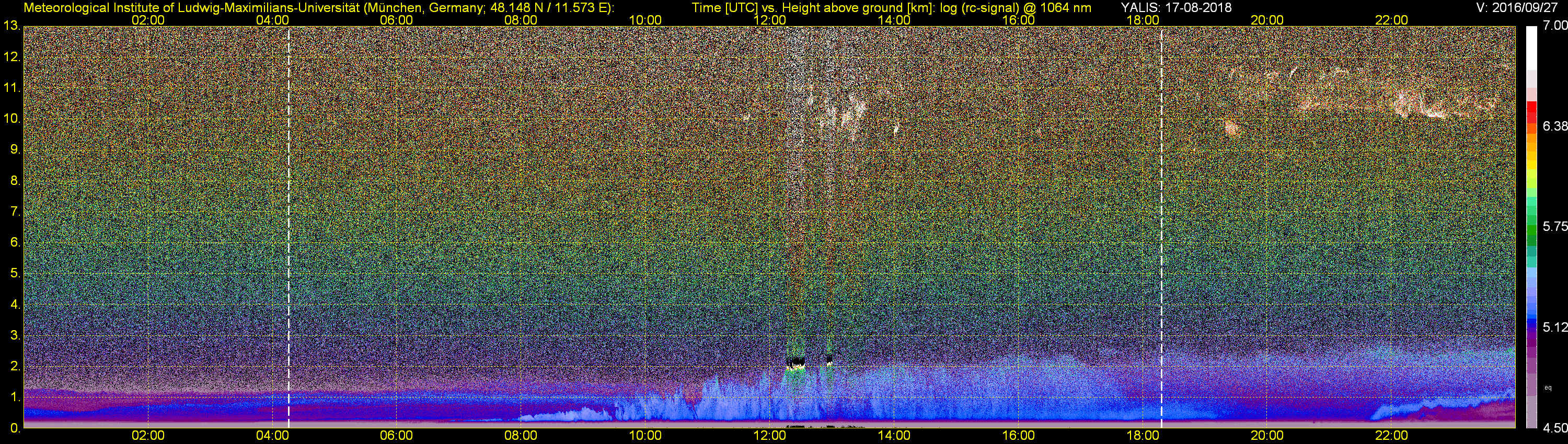Viewport: 1568px width, 444px height.
Task: Click the 6.38 colorbar value
Action: (1554, 126)
